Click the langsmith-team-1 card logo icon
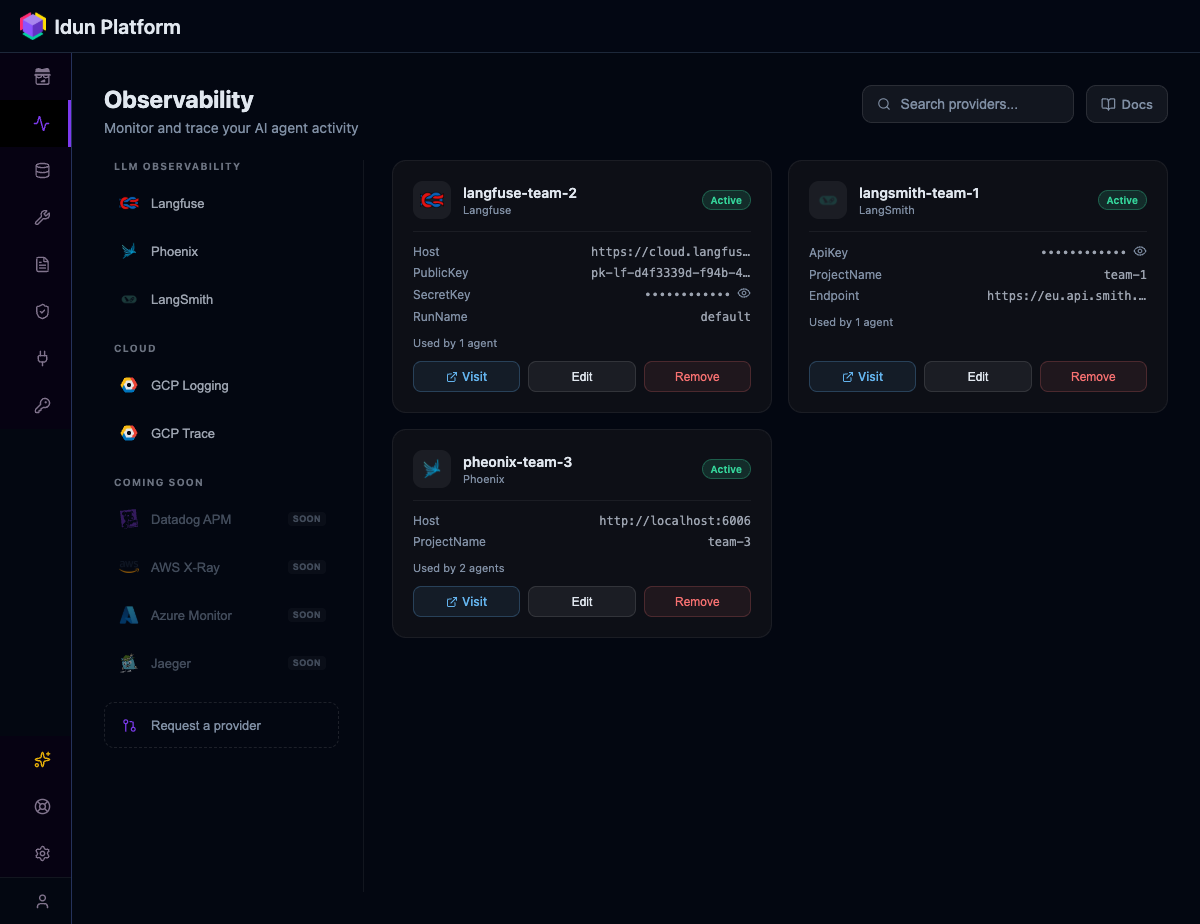The width and height of the screenshot is (1200, 924). 828,200
